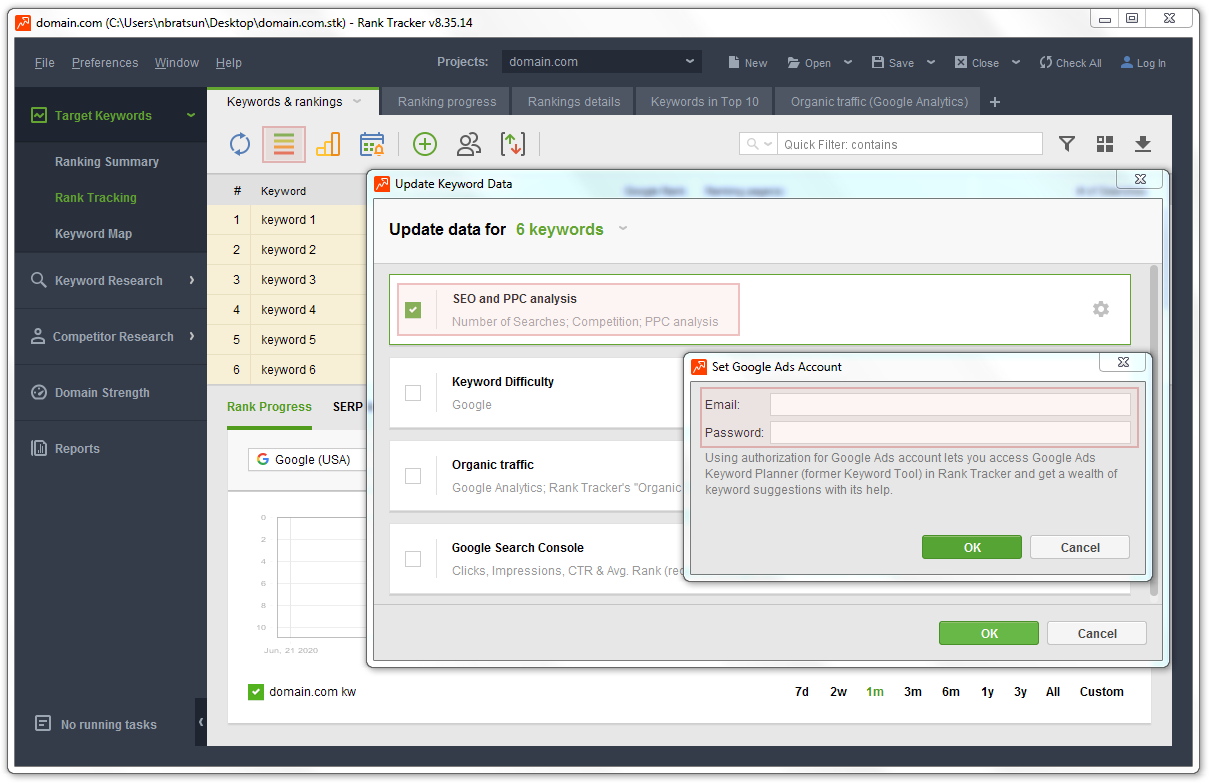This screenshot has width=1210, height=783.
Task: Open the Organic traffic (Google Analytics) tab
Action: click(x=879, y=101)
